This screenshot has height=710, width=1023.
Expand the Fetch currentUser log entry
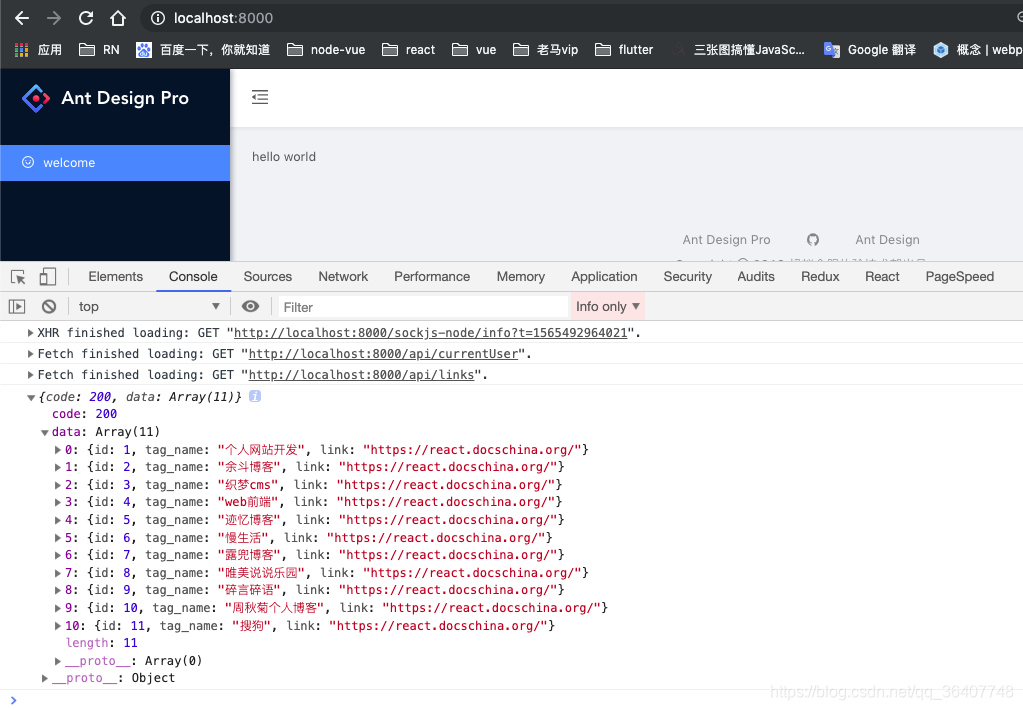(30, 354)
